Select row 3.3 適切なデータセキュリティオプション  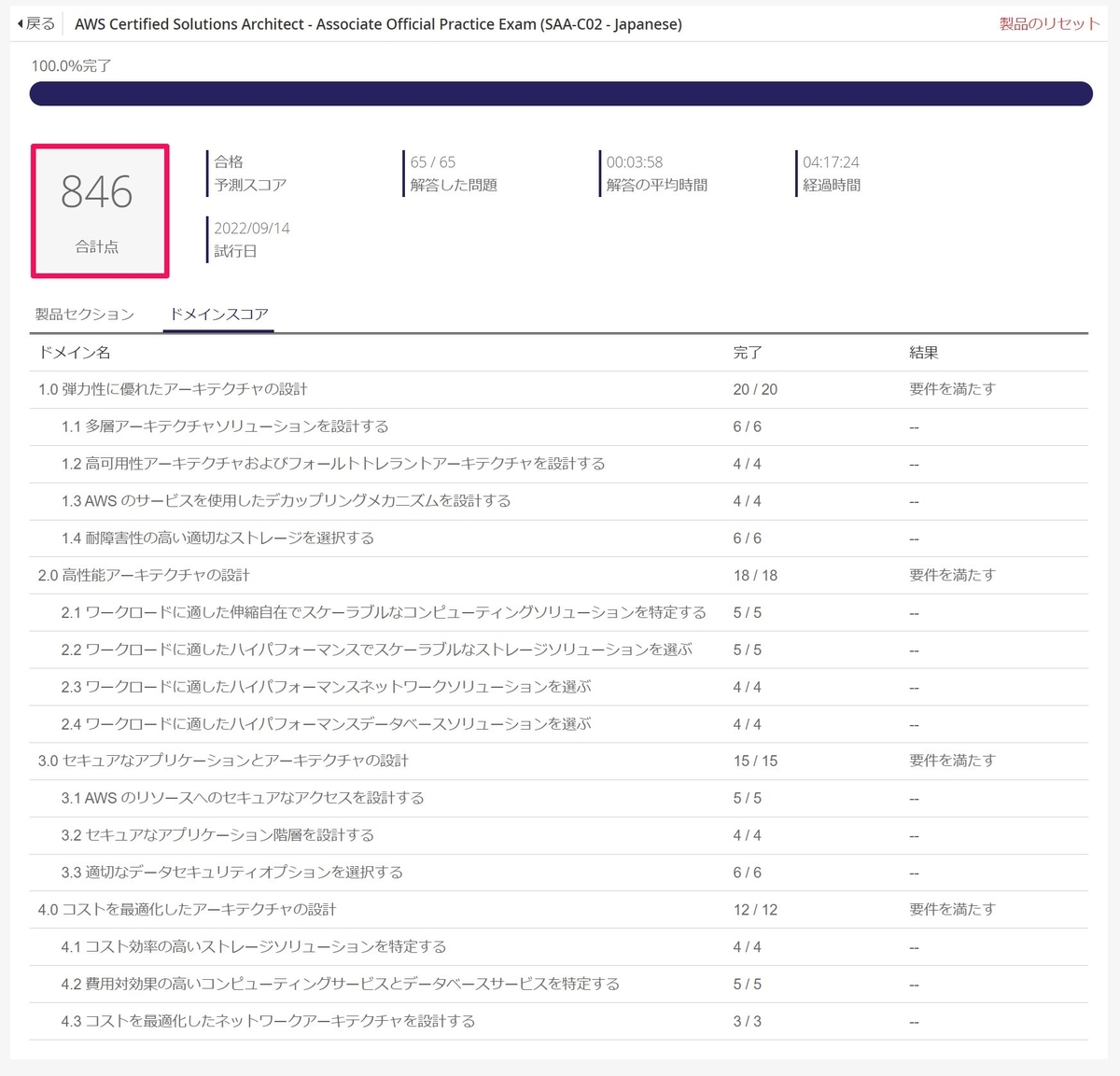point(559,873)
